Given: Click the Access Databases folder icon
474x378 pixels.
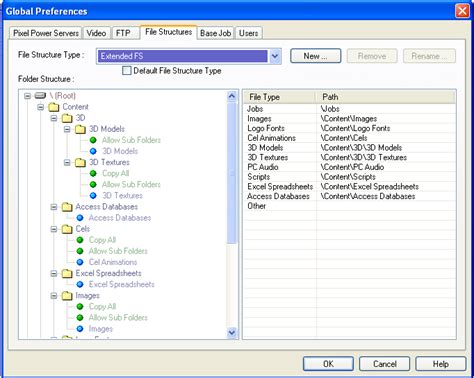Looking at the screenshot, I should point(67,207).
